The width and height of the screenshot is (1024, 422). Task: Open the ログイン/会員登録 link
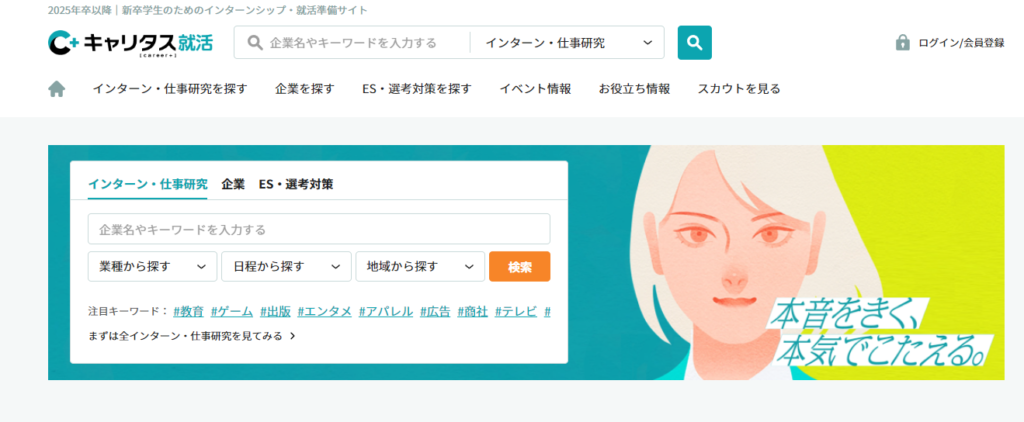point(961,43)
